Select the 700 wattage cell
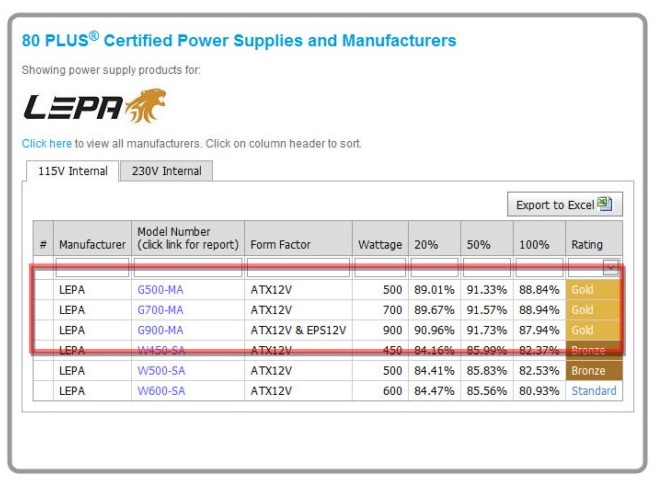 pos(380,310)
